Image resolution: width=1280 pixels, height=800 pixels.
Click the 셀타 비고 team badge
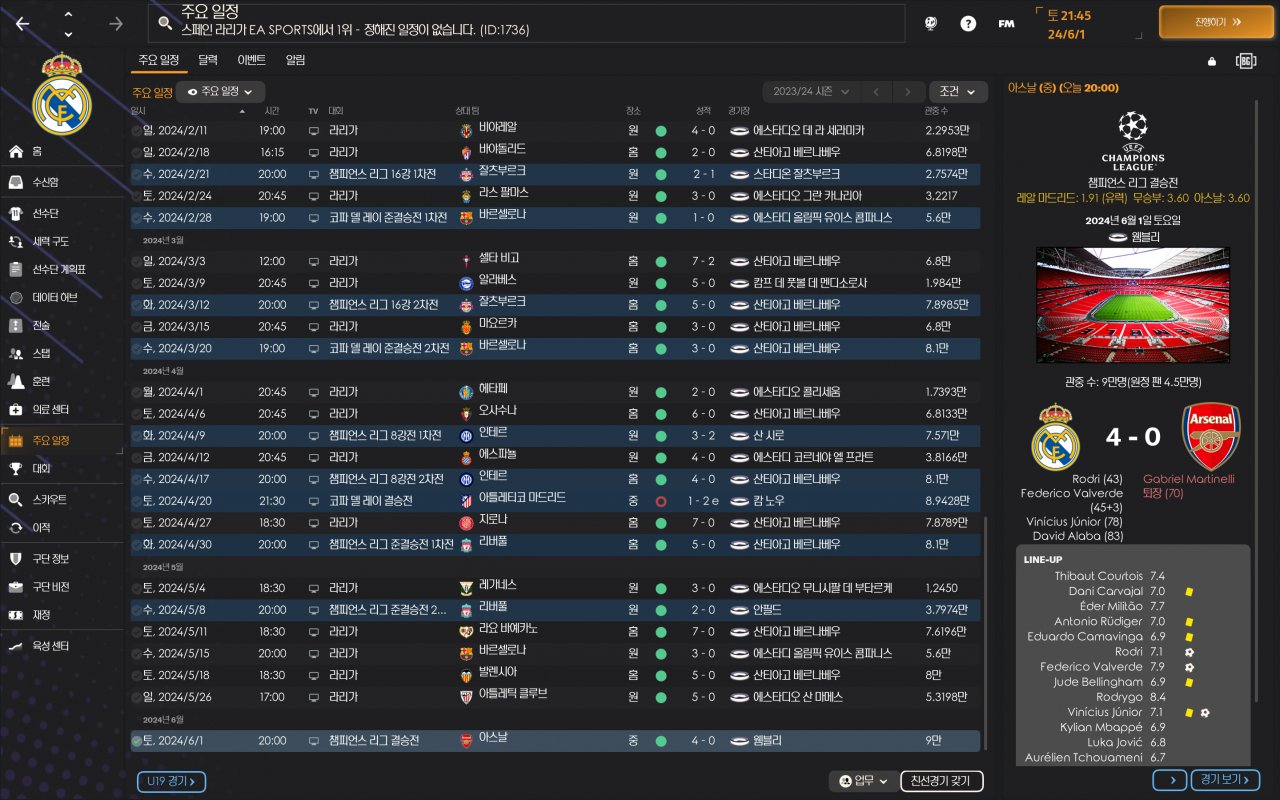point(466,261)
